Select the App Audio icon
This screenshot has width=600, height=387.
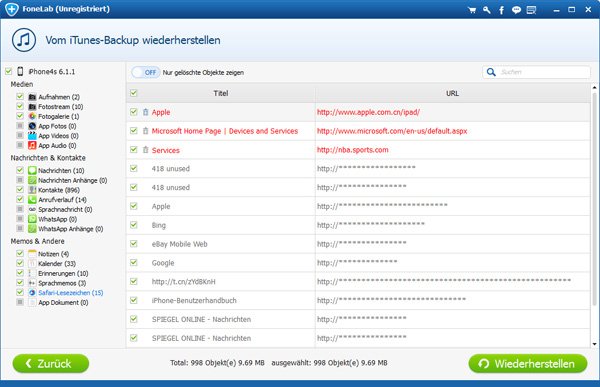32,145
